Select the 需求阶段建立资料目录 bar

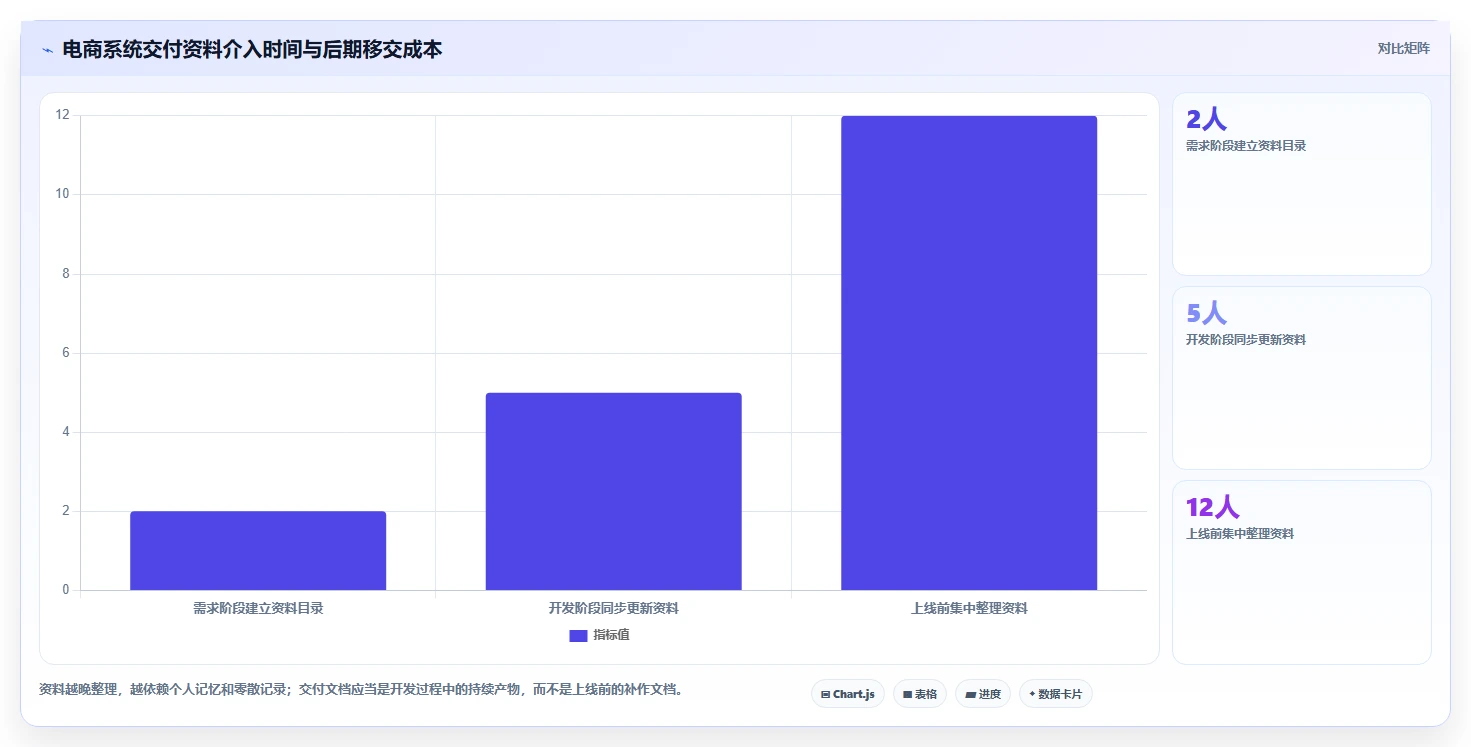click(258, 551)
